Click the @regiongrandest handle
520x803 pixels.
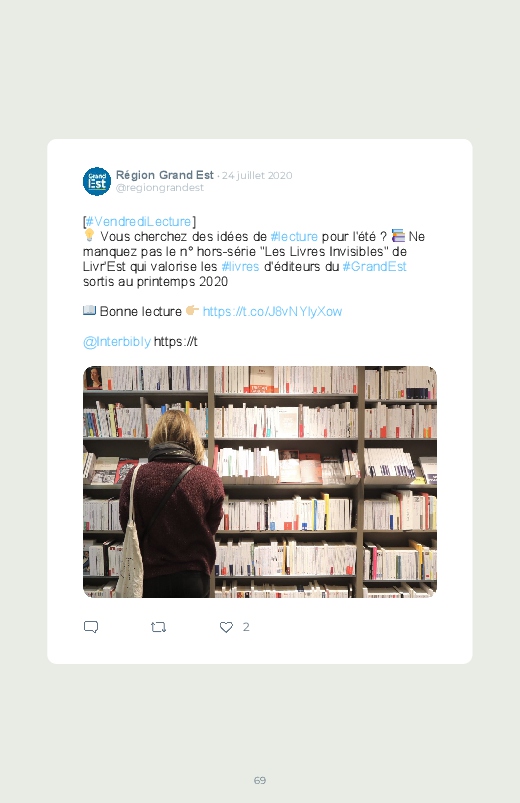[x=160, y=187]
